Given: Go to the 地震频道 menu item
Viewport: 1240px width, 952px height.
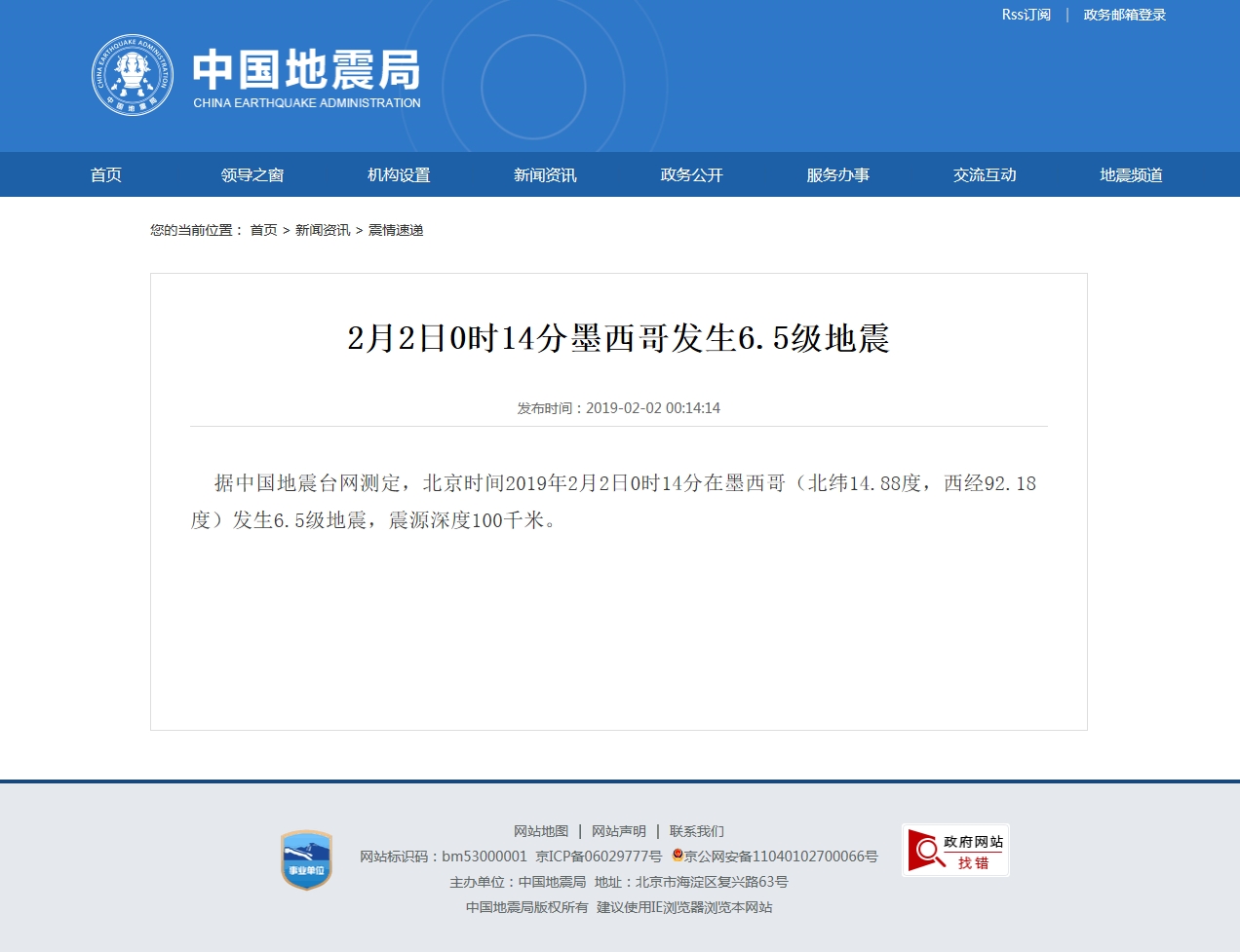Looking at the screenshot, I should (1131, 174).
